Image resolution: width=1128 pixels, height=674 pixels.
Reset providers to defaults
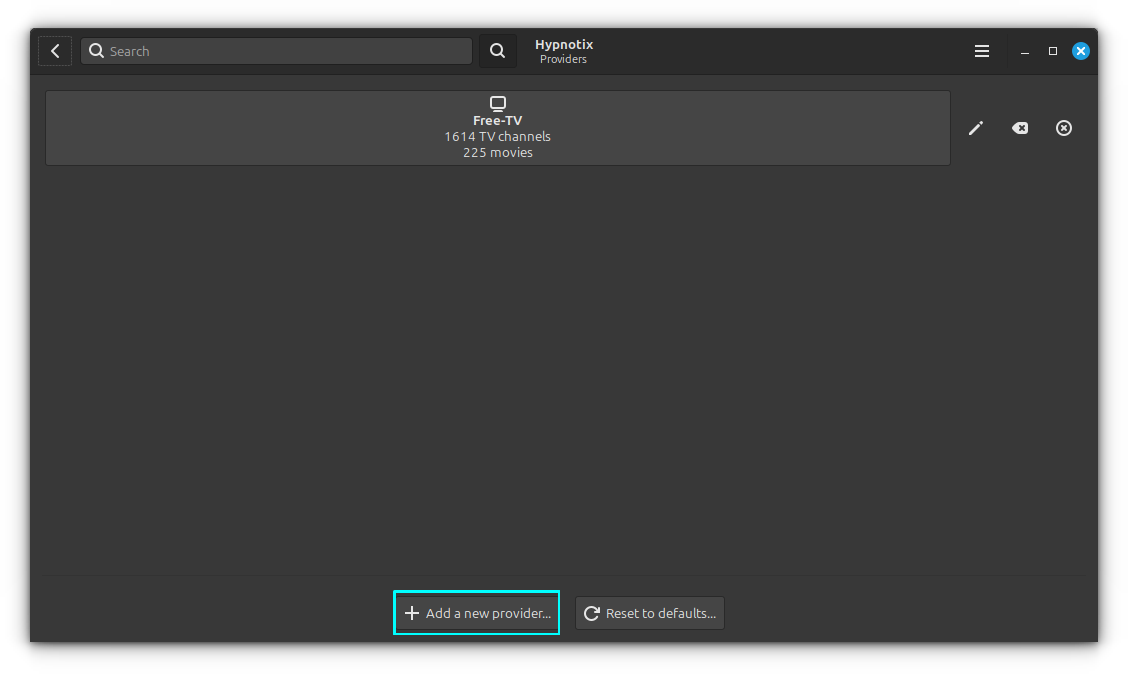click(649, 613)
